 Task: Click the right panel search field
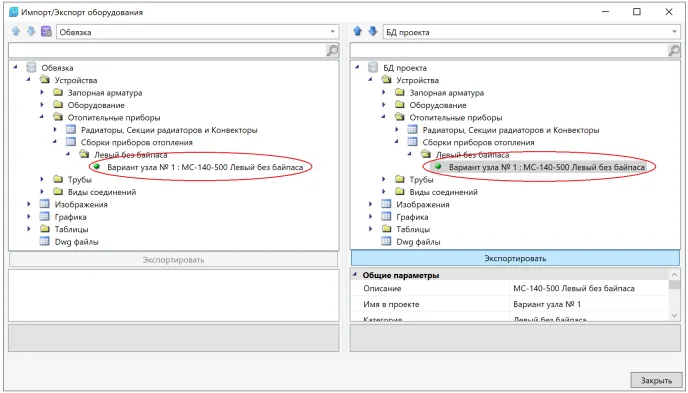(x=509, y=50)
